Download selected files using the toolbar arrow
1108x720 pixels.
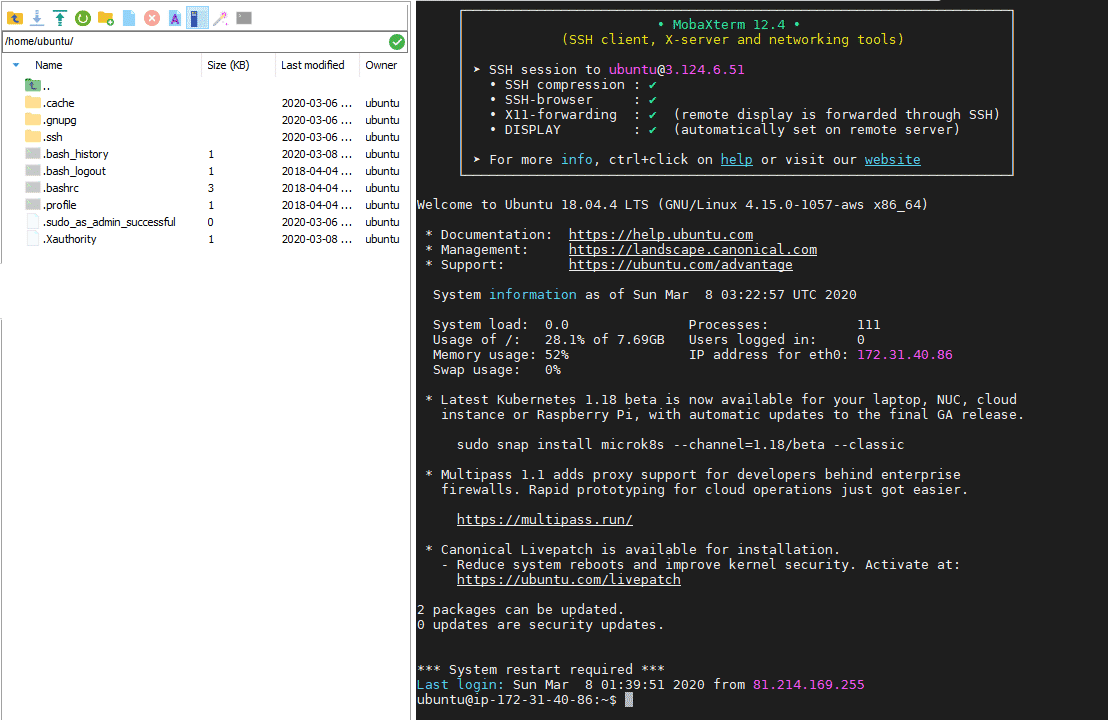pyautogui.click(x=37, y=18)
